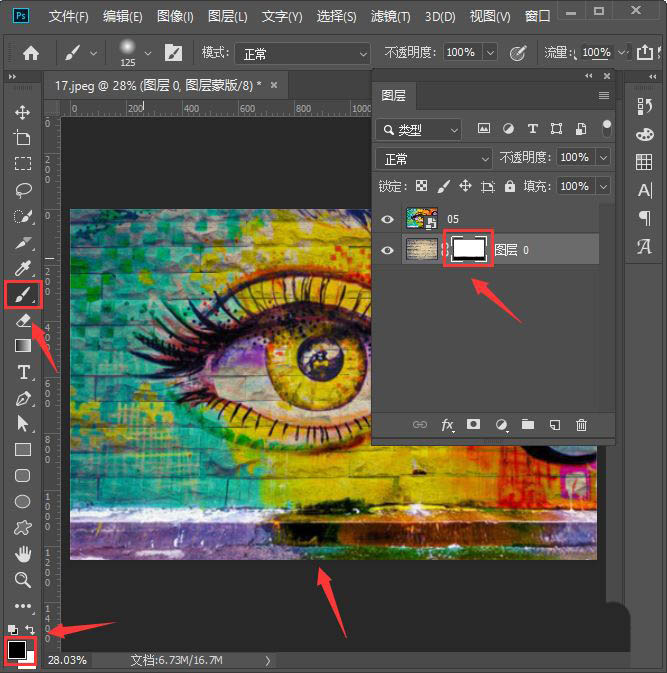Open layer 不透明度 dropdown arrow
This screenshot has width=667, height=673.
(x=603, y=158)
